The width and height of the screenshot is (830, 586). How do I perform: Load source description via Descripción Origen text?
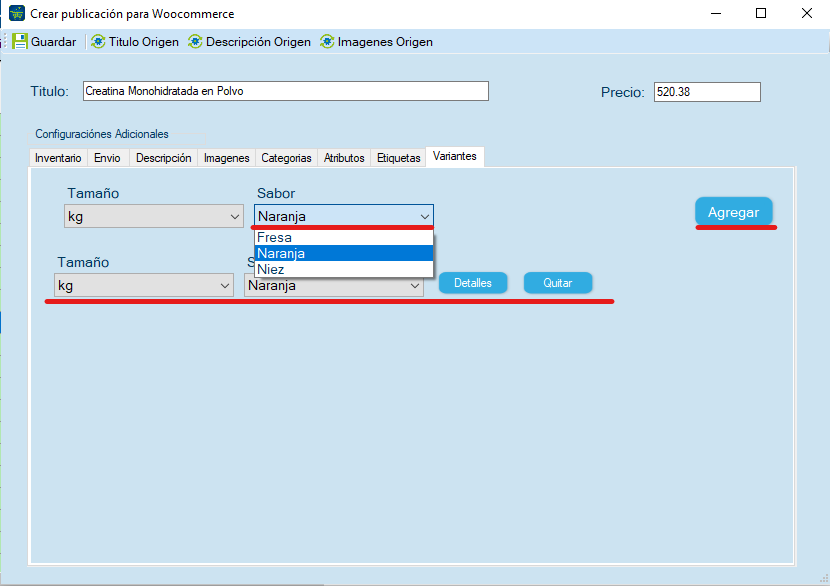click(258, 42)
